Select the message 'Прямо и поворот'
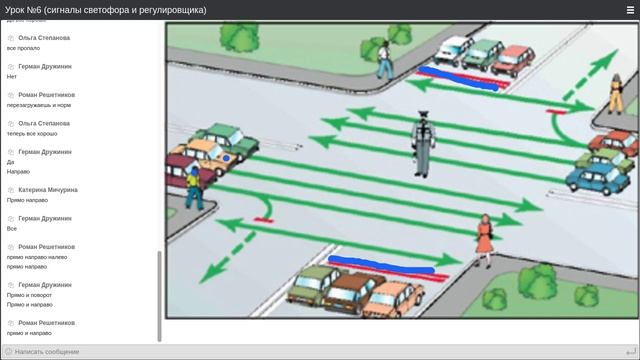640x360 pixels. click(29, 296)
